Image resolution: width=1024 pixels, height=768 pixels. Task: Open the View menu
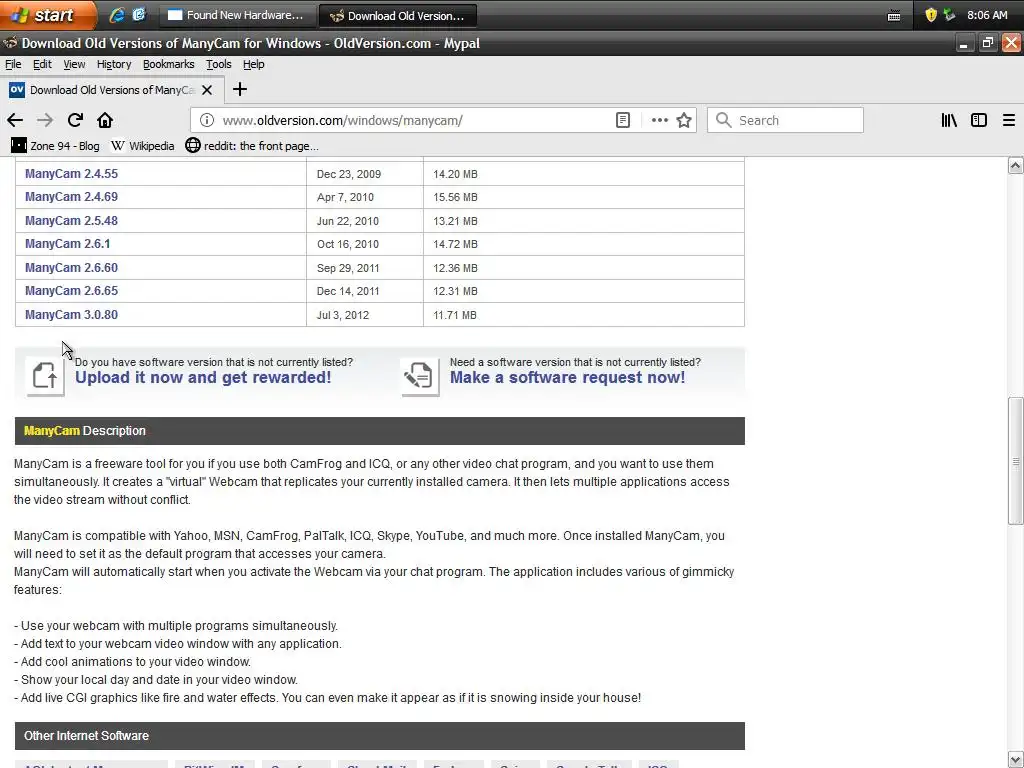click(74, 64)
